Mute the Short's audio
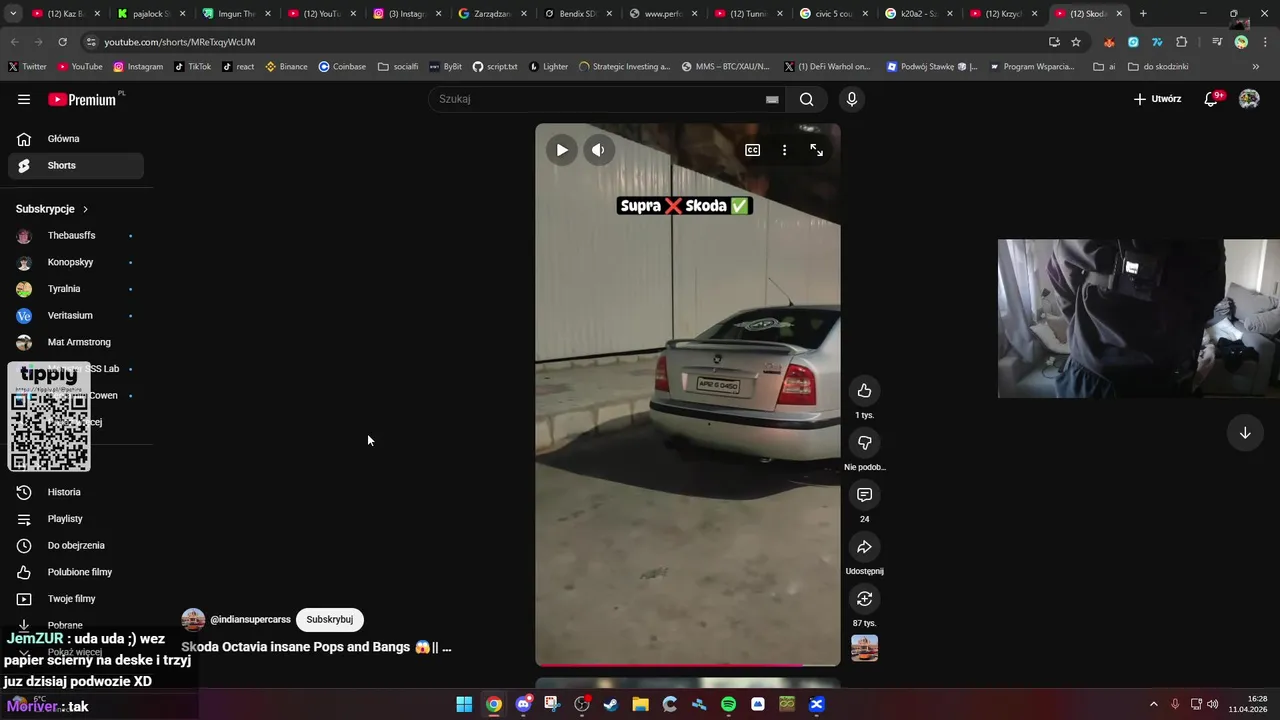Viewport: 1280px width, 720px height. pos(598,150)
